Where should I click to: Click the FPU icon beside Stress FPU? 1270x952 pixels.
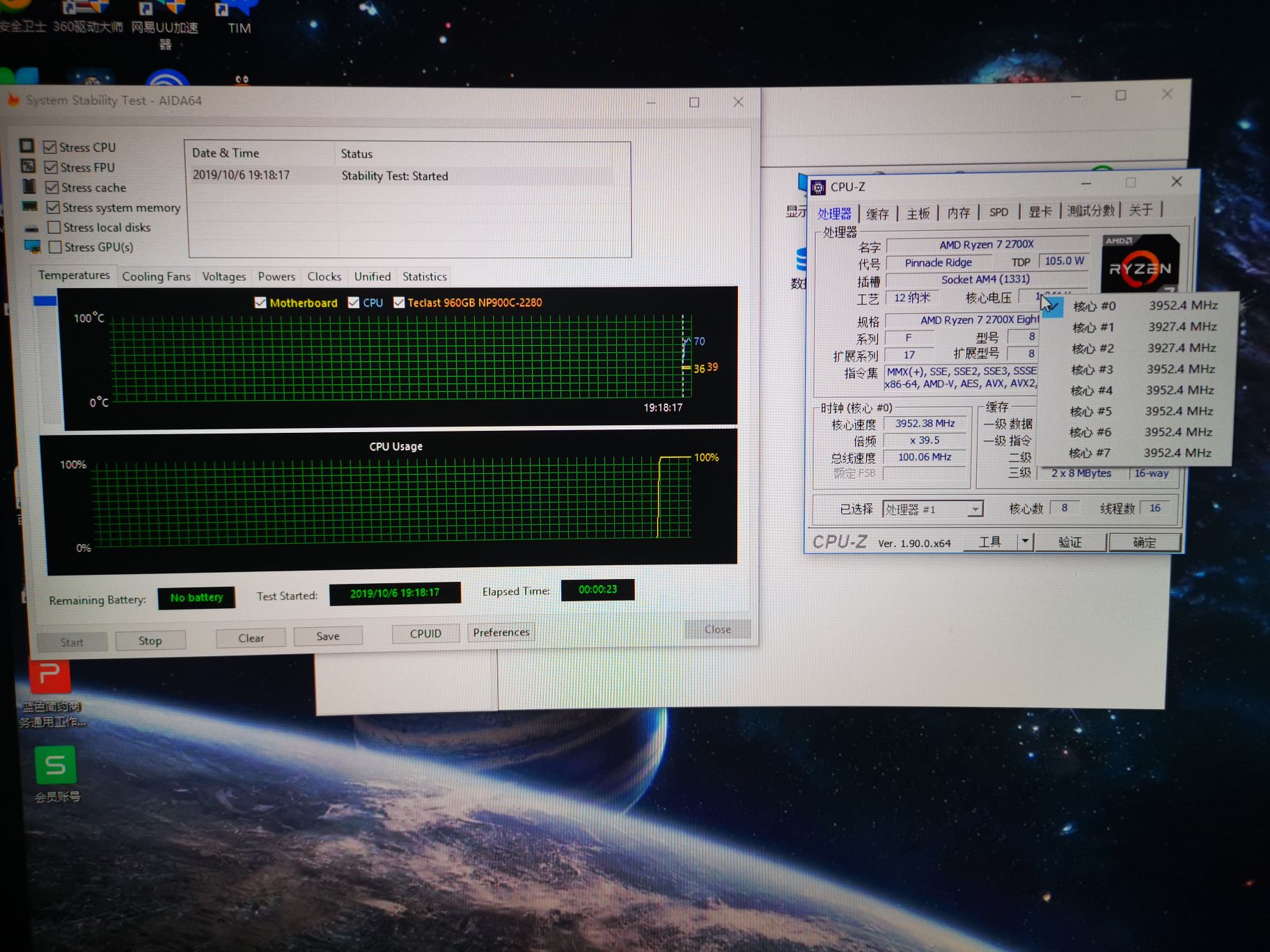pyautogui.click(x=29, y=166)
